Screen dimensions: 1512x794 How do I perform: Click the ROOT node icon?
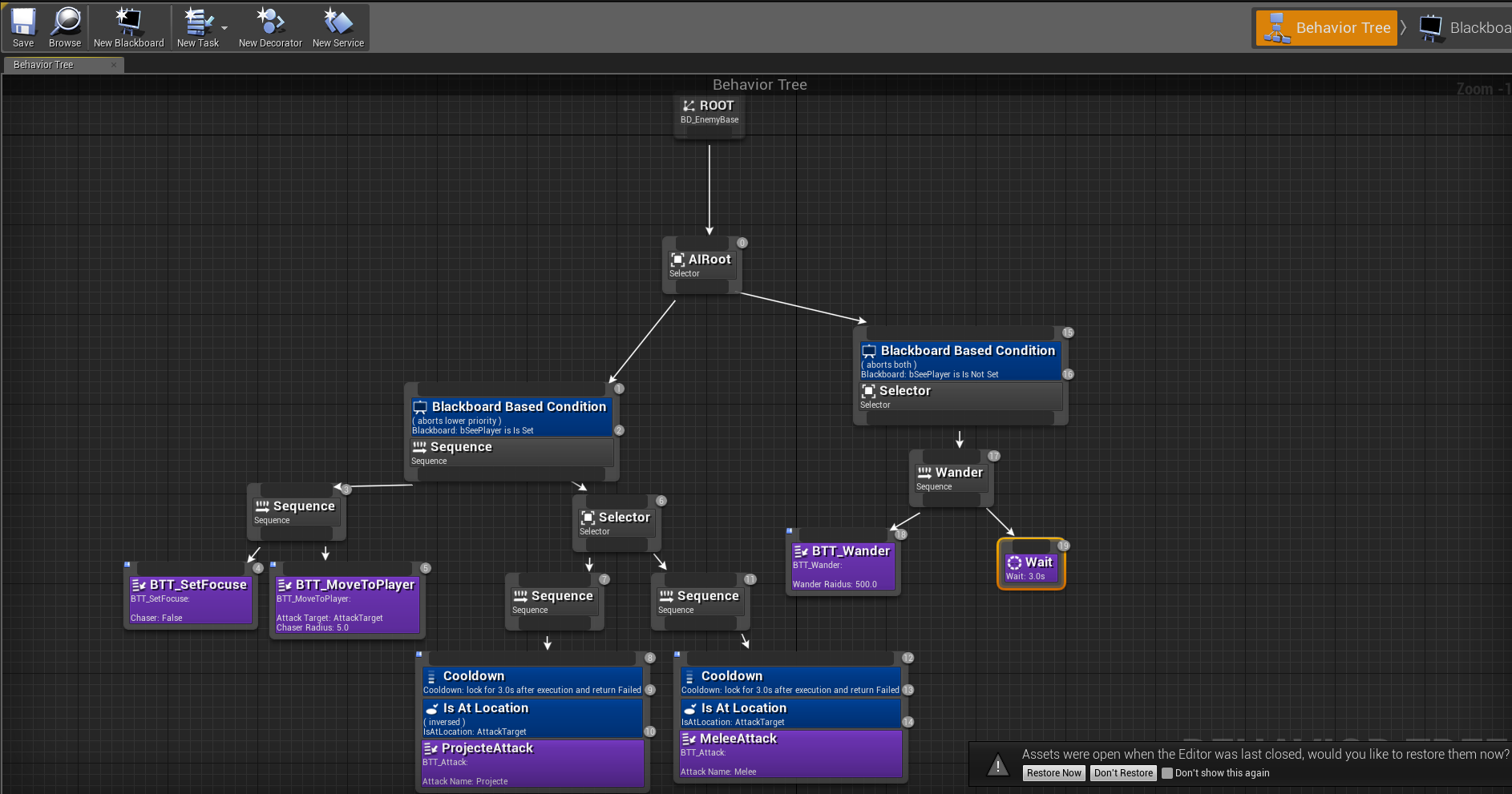pyautogui.click(x=689, y=106)
